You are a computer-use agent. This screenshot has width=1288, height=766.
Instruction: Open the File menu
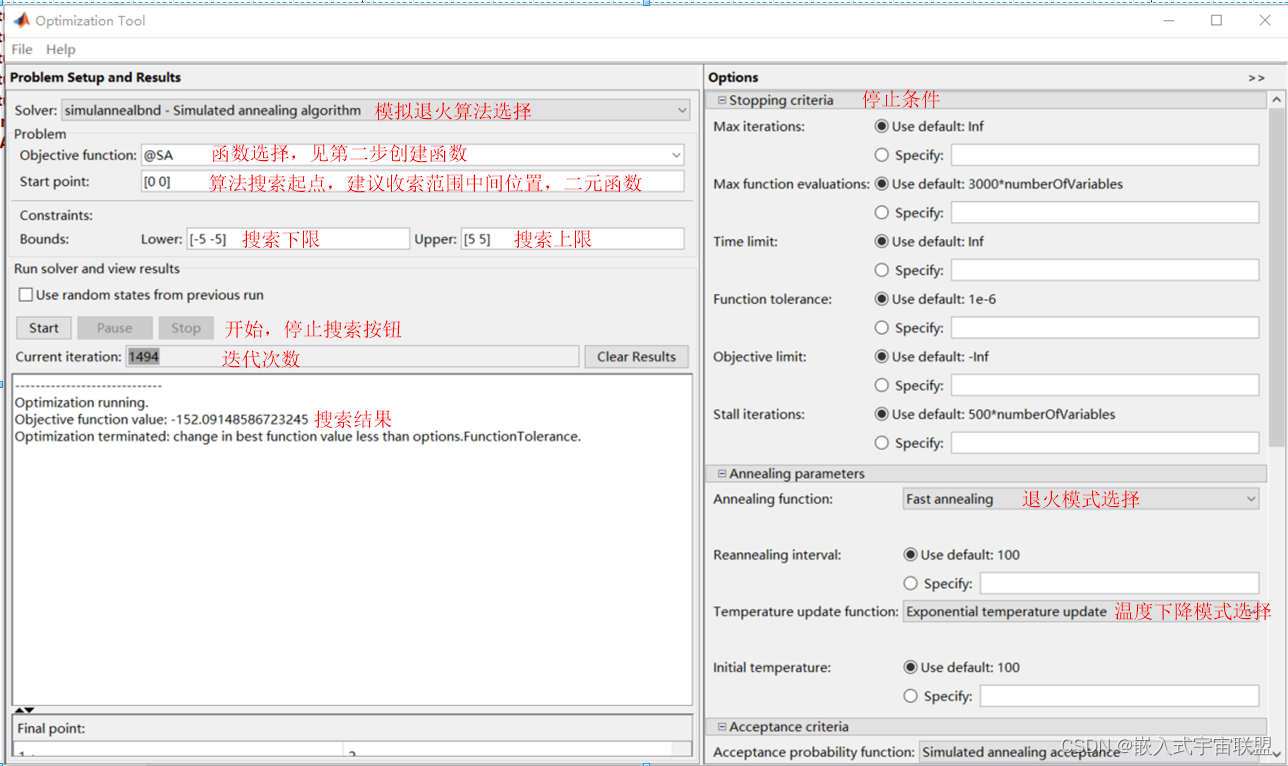point(21,48)
